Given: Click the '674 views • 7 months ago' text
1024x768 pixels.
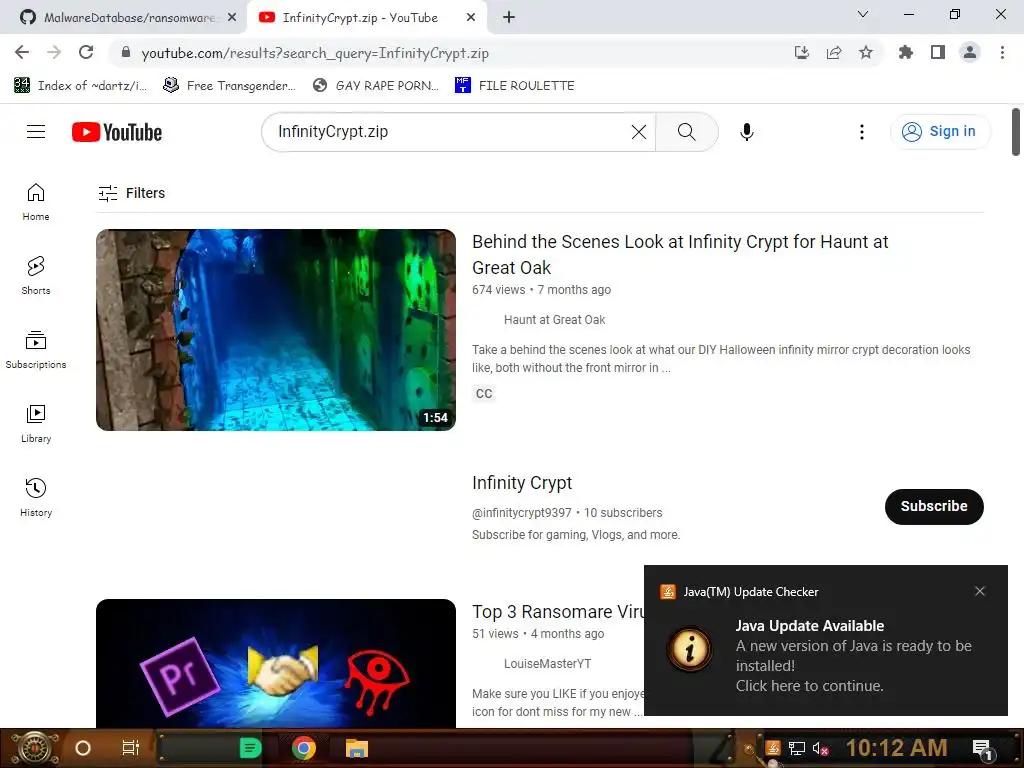Looking at the screenshot, I should click(541, 290).
